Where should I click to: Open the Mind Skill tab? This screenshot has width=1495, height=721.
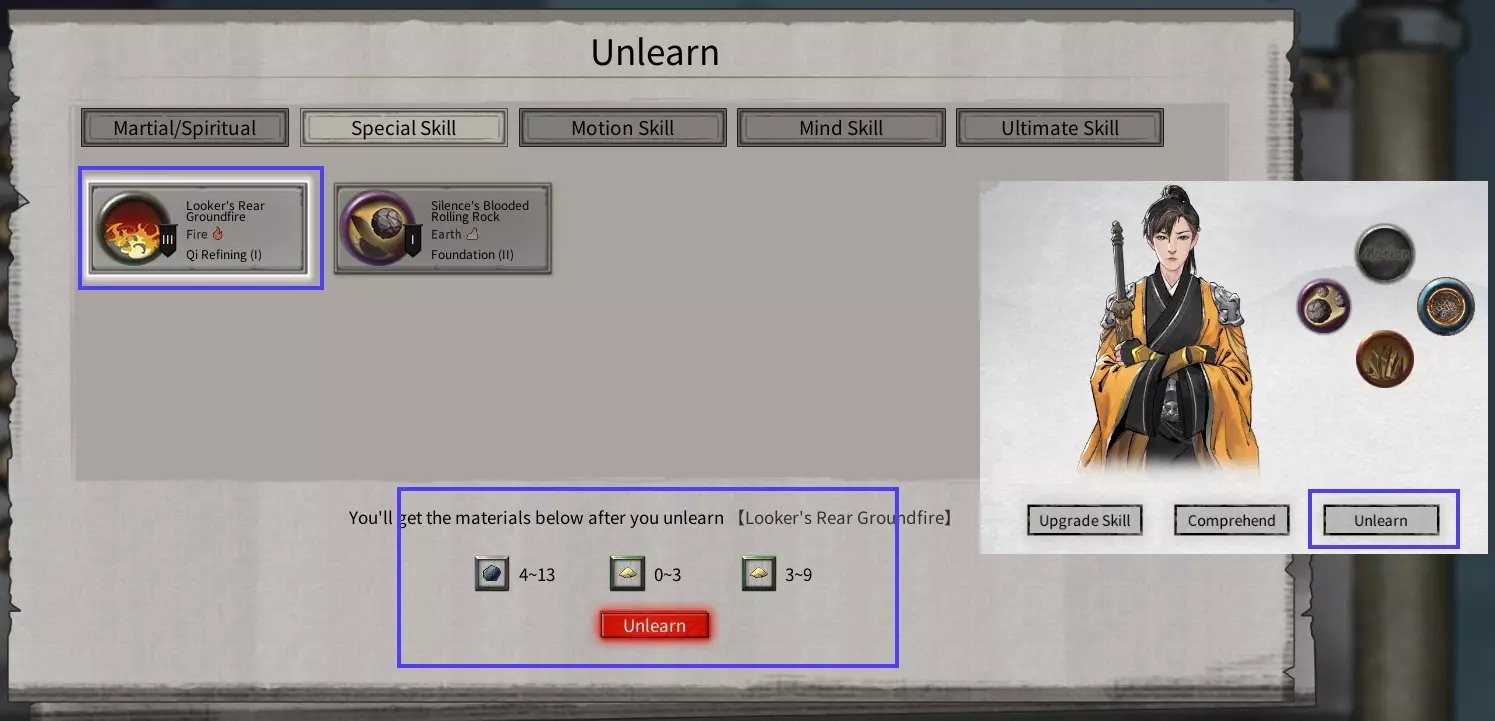(841, 128)
